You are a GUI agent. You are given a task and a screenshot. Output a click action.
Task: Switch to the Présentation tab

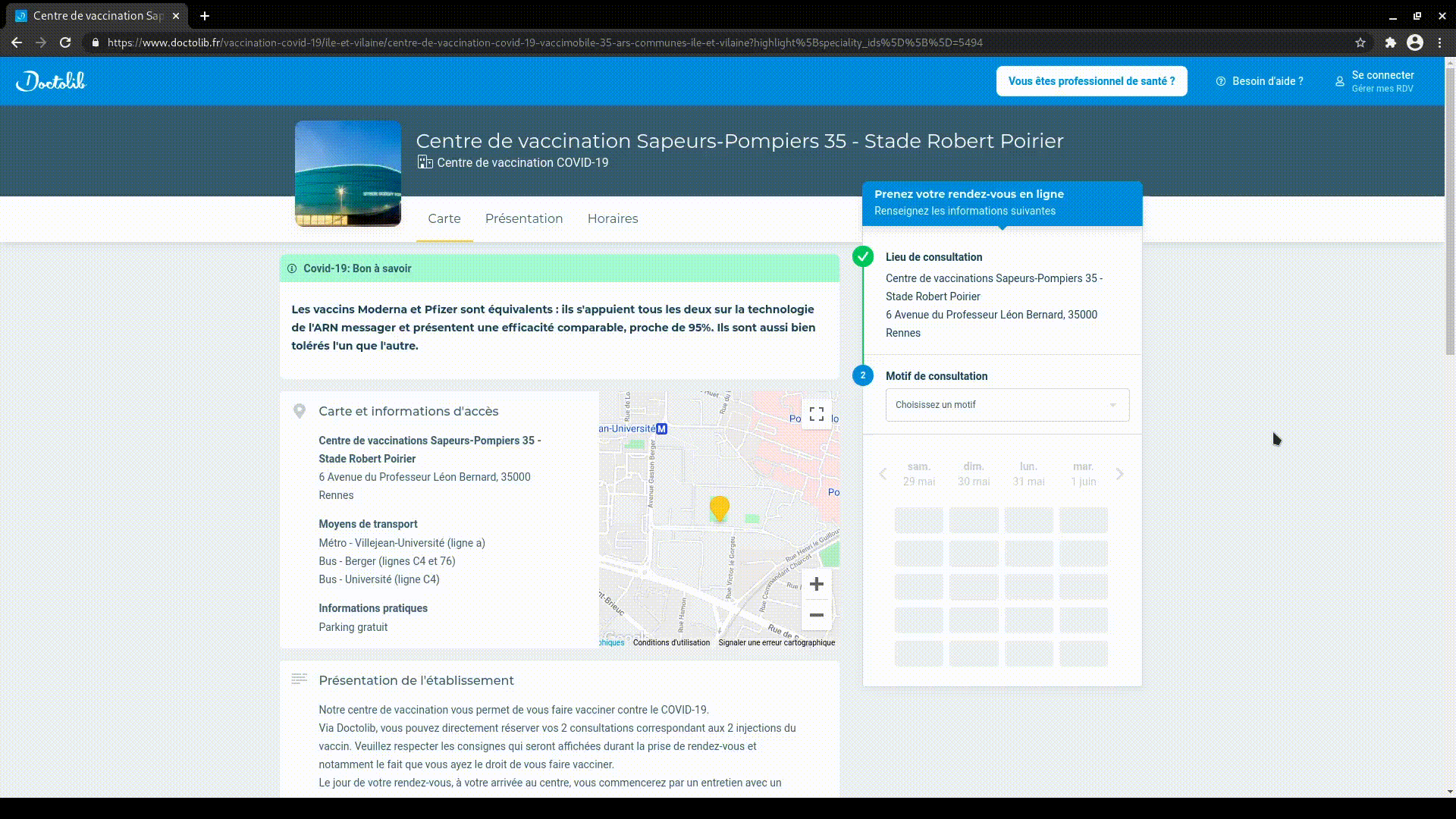pos(523,219)
